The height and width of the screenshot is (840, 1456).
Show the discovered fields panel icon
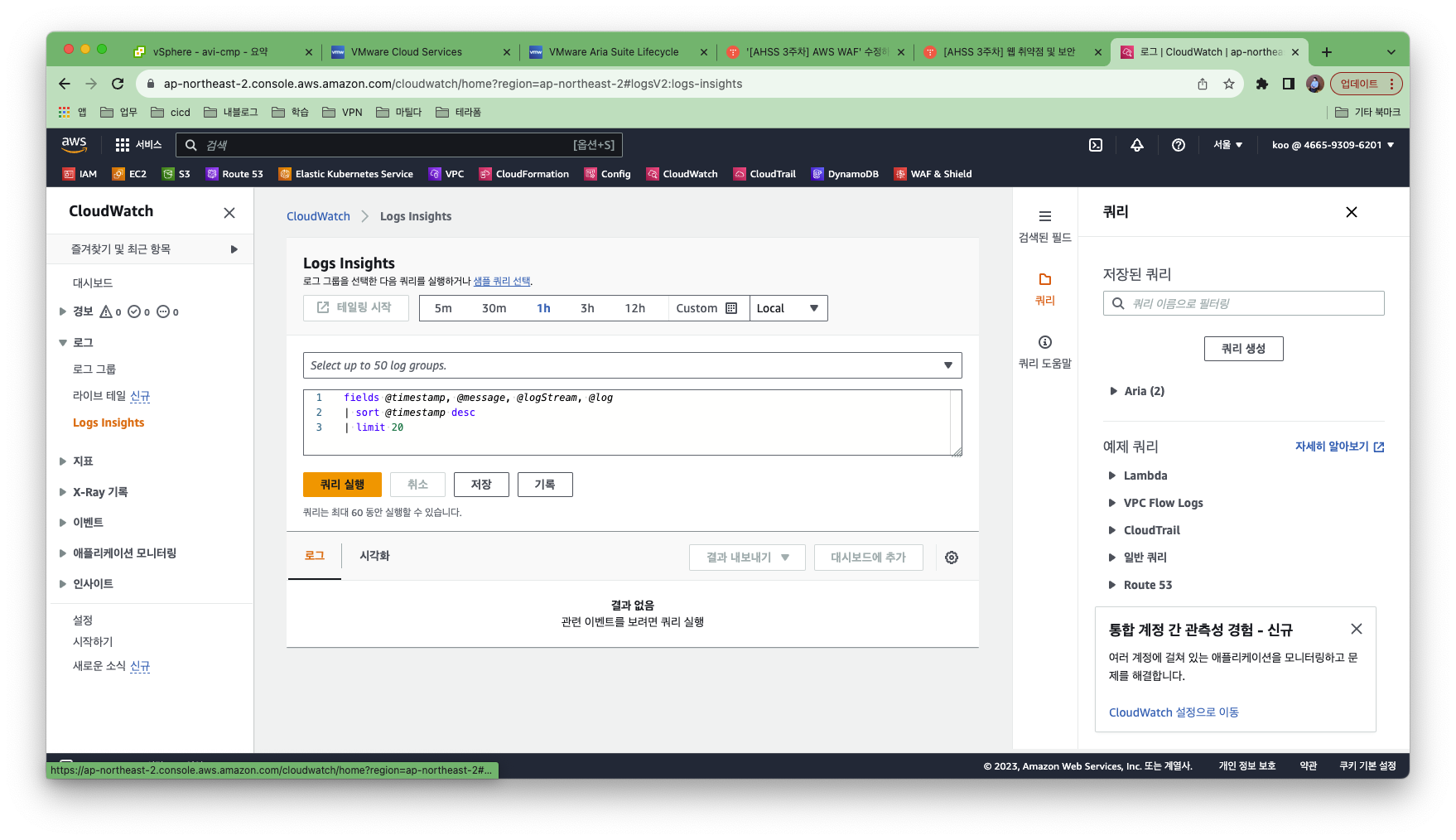click(1045, 216)
